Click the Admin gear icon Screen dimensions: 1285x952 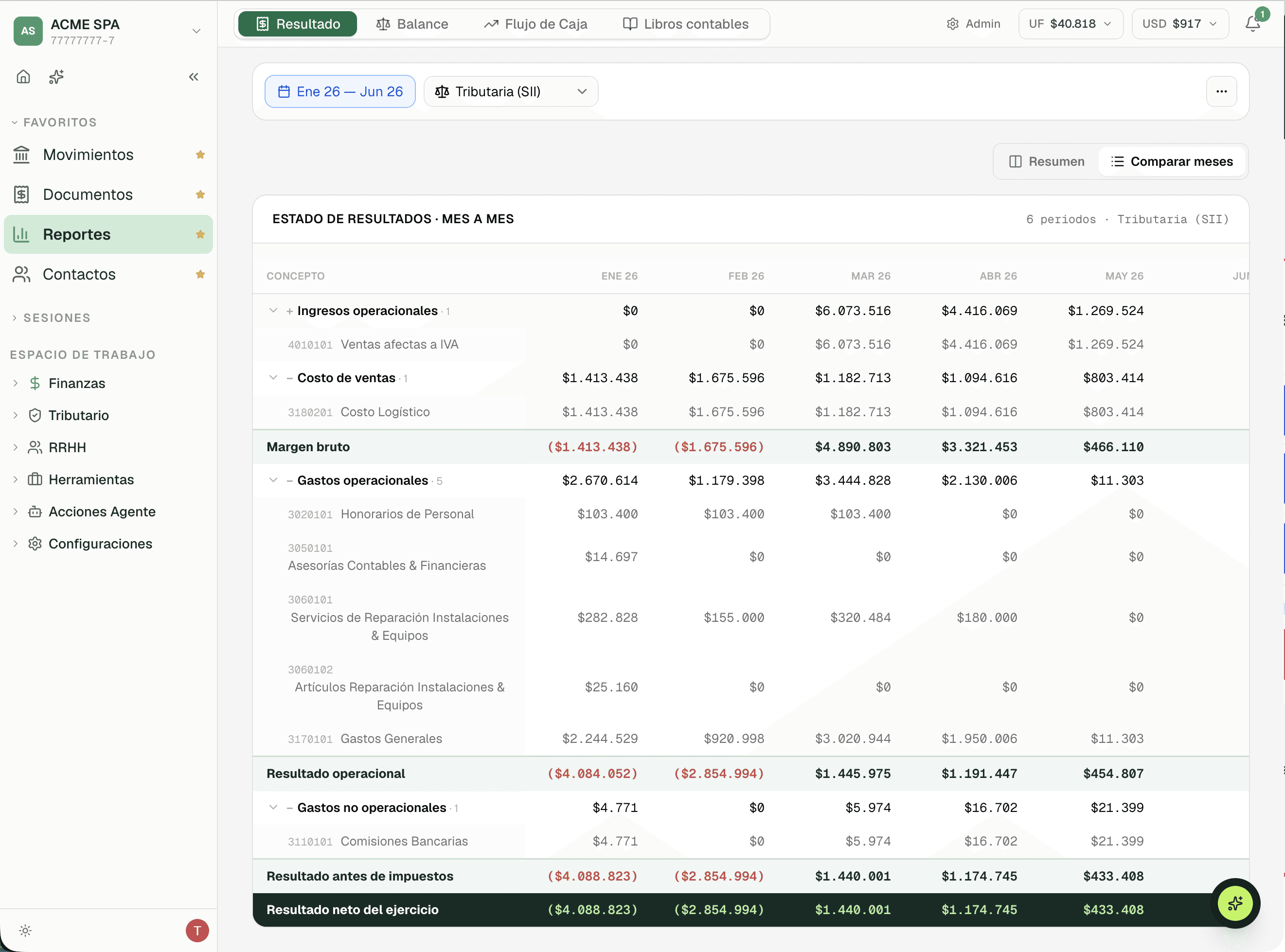[x=952, y=24]
